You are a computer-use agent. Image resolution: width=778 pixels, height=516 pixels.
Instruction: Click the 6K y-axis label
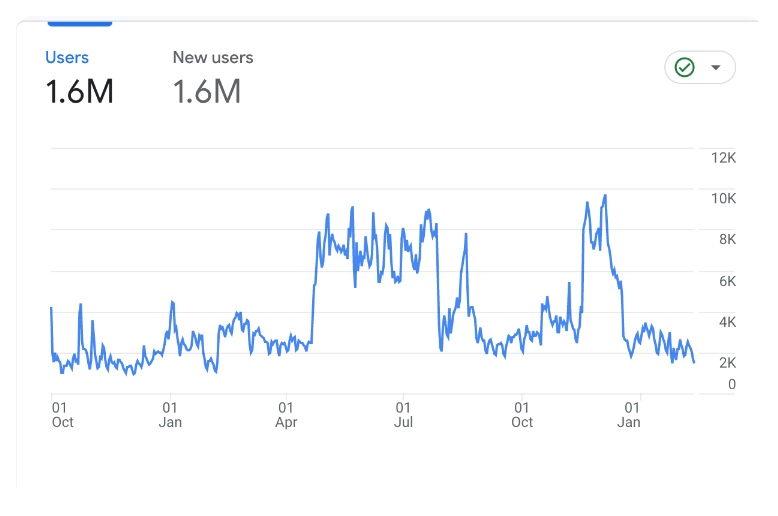pyautogui.click(x=727, y=282)
